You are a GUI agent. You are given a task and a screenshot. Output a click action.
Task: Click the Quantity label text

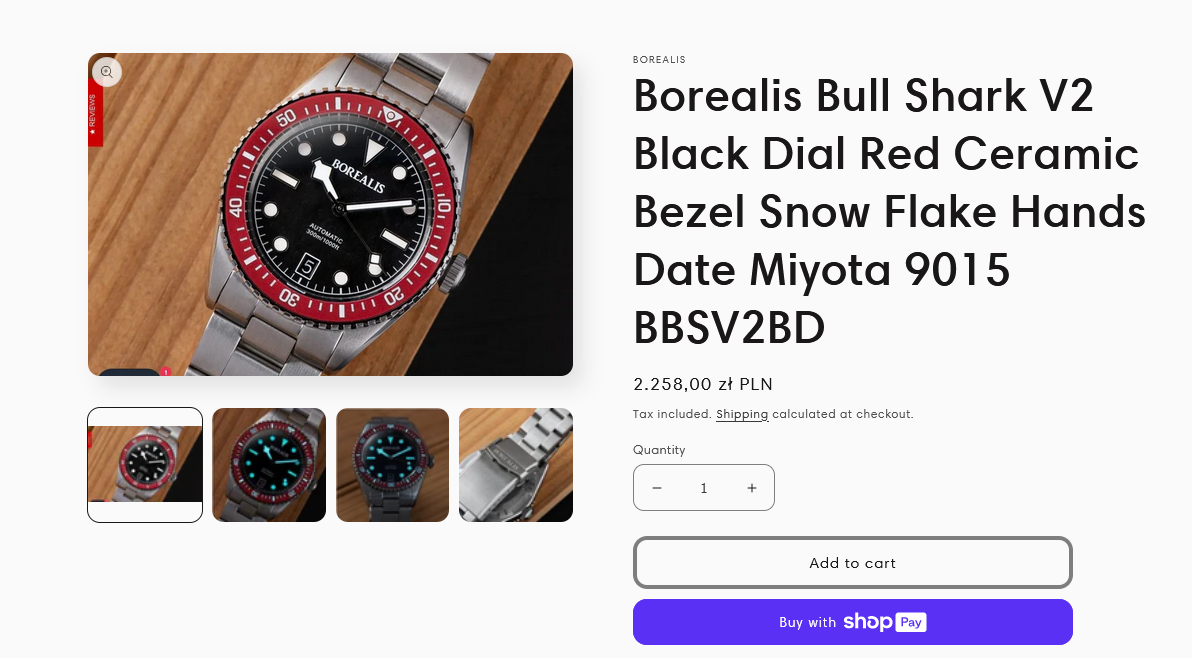[x=659, y=450]
